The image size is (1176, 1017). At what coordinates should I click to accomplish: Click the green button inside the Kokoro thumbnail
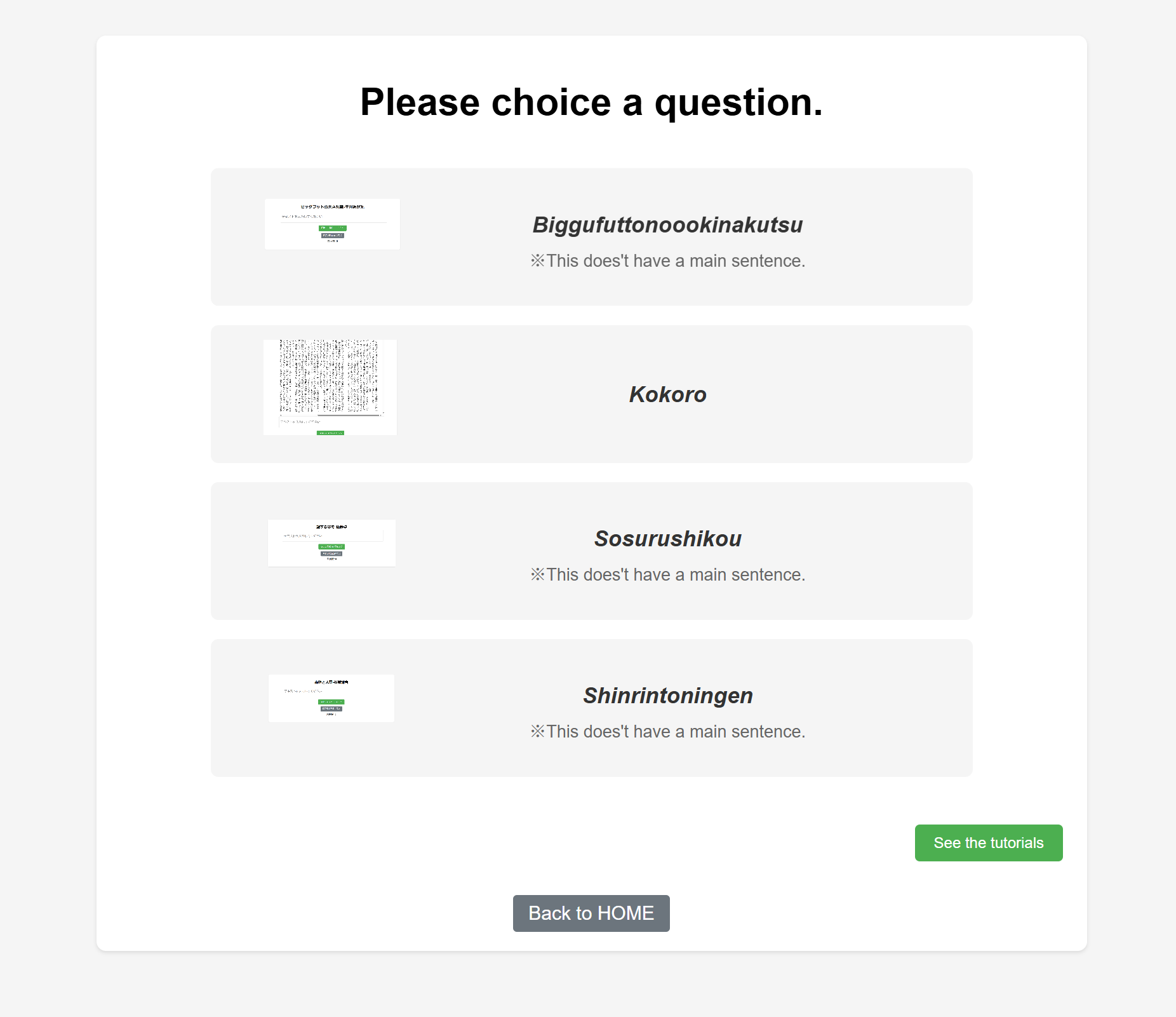coord(330,433)
